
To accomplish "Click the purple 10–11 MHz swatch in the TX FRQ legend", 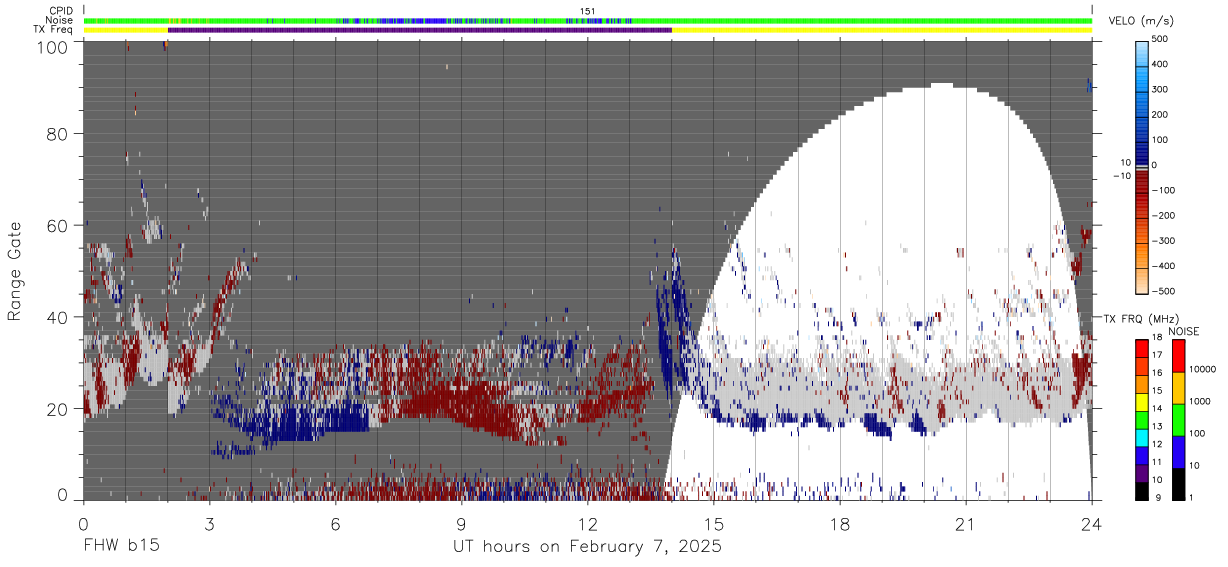I will click(x=1143, y=473).
